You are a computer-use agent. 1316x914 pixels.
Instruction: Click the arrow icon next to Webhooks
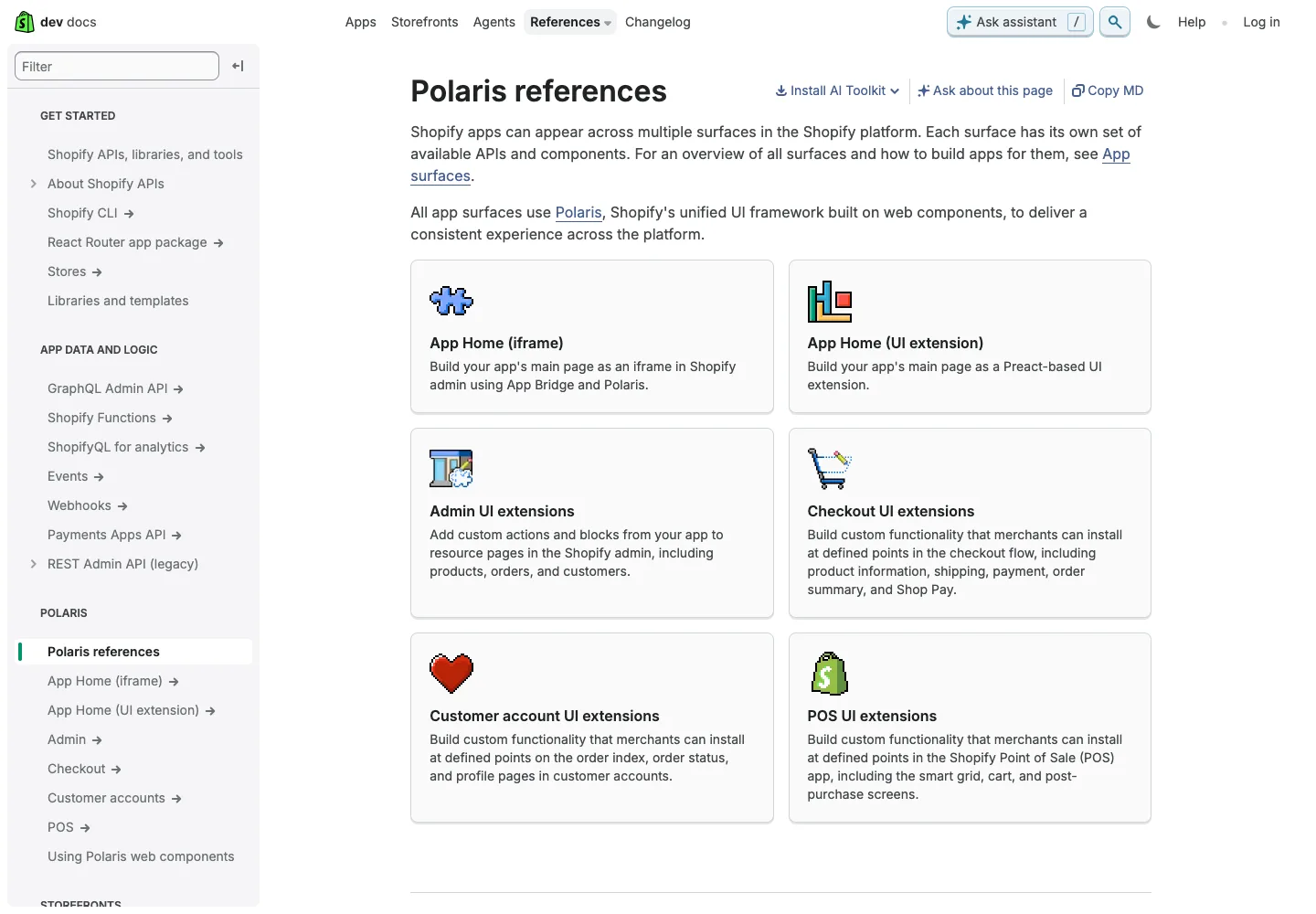click(122, 506)
